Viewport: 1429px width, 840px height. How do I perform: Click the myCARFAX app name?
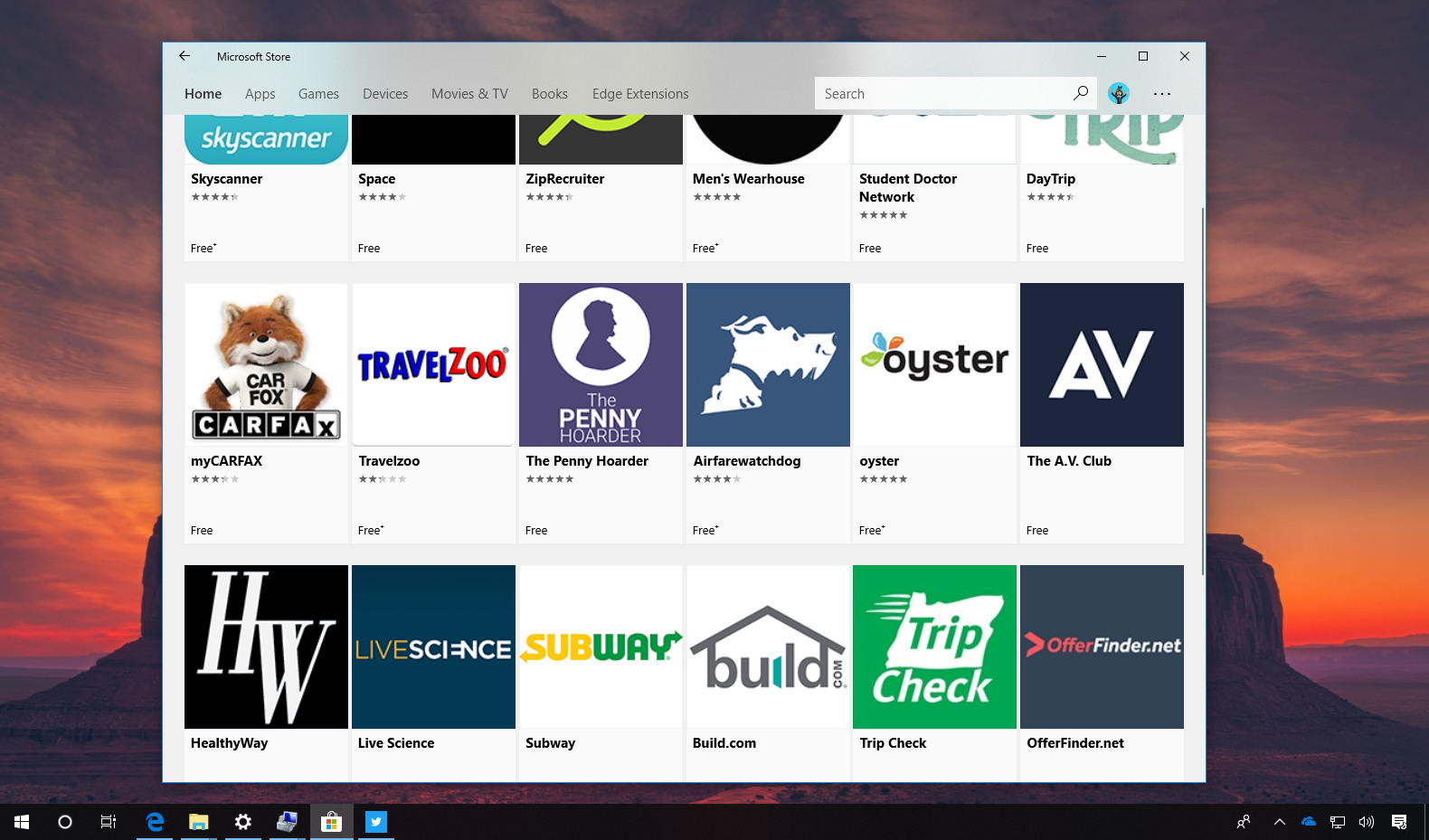(x=226, y=461)
